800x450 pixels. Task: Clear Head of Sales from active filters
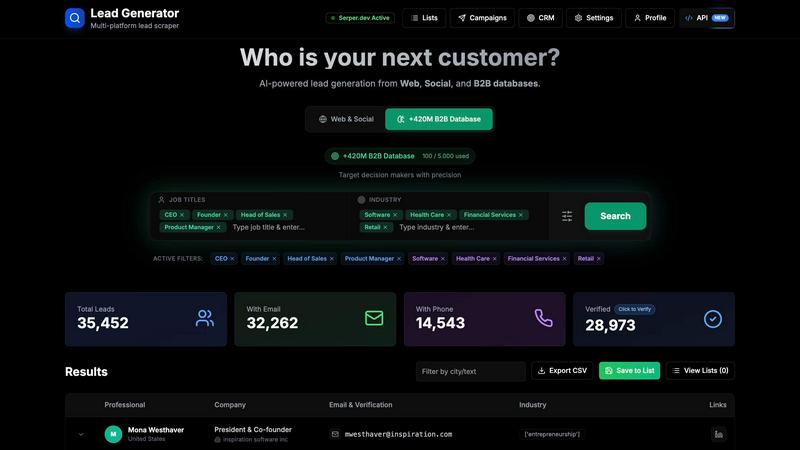coord(332,259)
